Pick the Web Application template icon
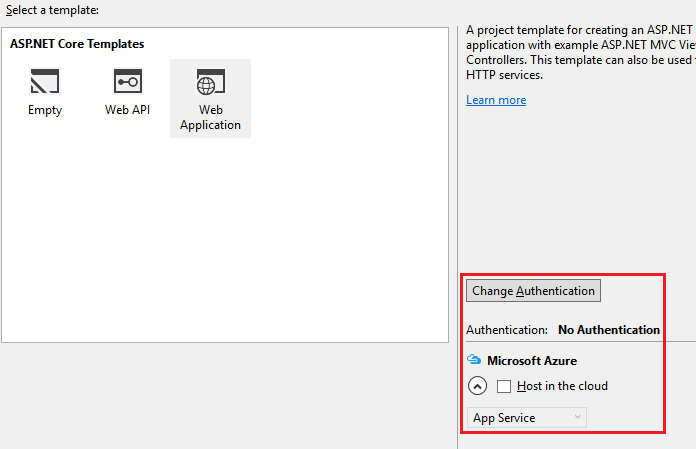 pyautogui.click(x=211, y=82)
